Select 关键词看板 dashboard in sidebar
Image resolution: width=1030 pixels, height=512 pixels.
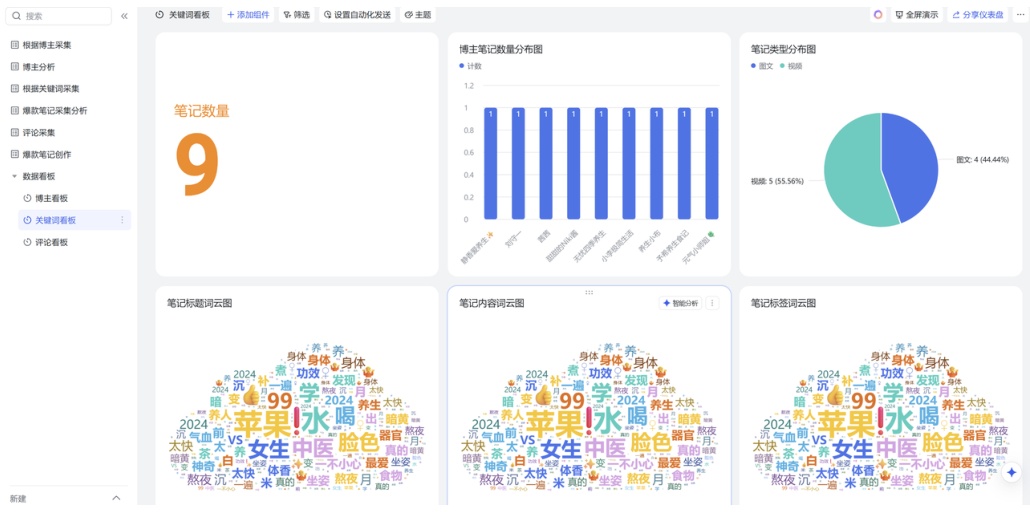(74, 220)
